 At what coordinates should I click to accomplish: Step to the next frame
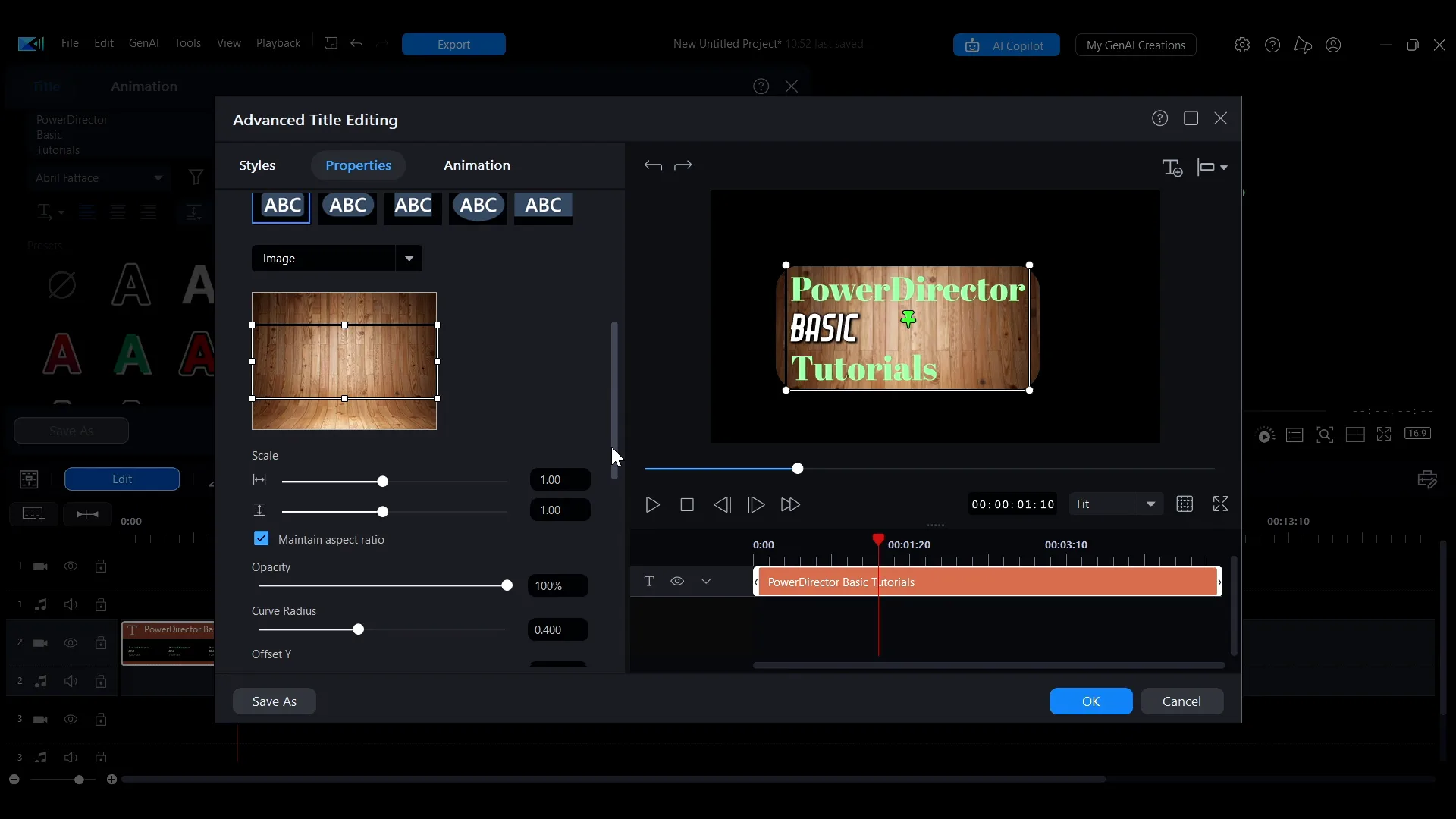(756, 504)
